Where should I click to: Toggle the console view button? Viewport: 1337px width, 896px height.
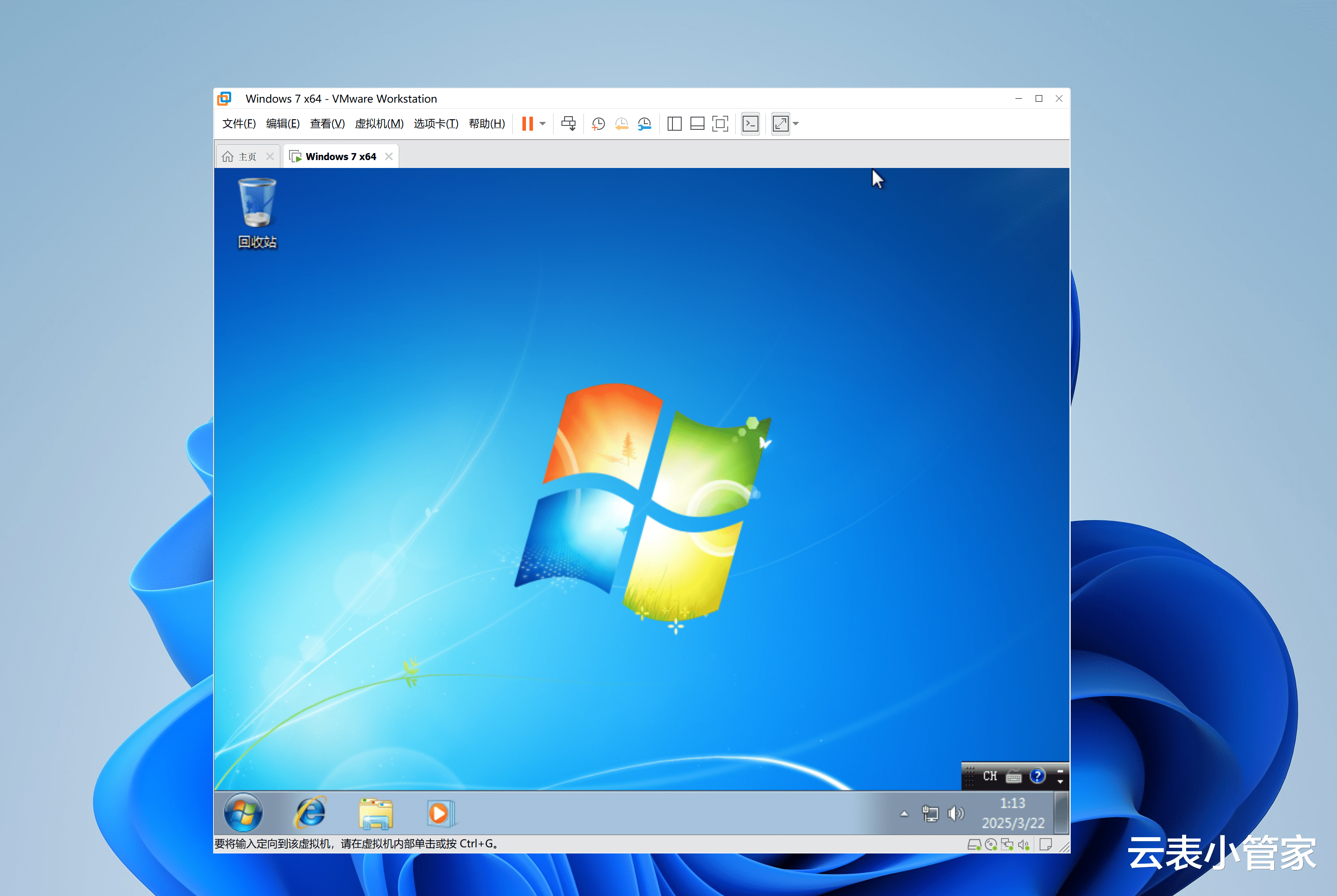[x=750, y=123]
